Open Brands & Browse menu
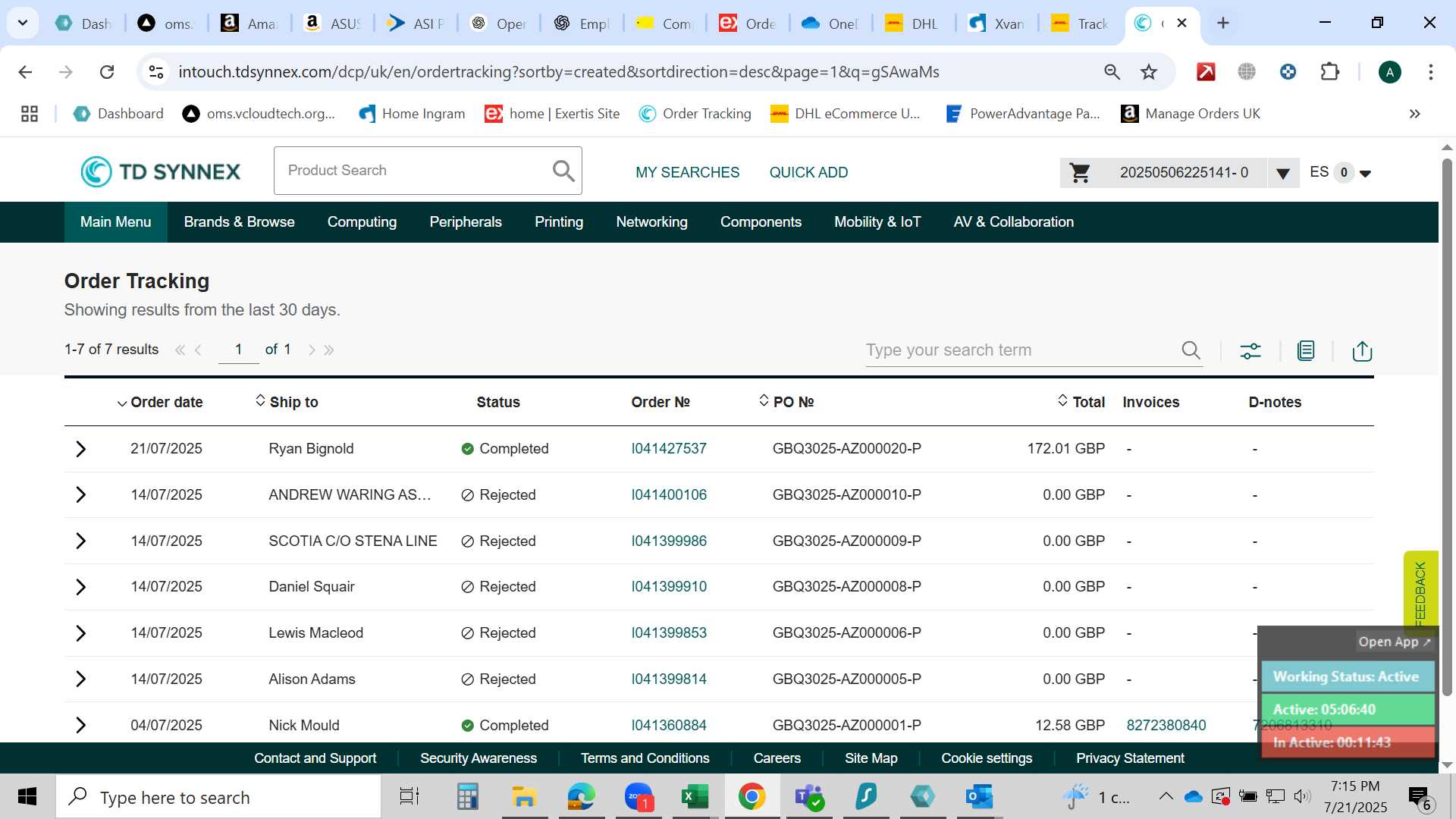Viewport: 1456px width, 819px height. coord(239,222)
